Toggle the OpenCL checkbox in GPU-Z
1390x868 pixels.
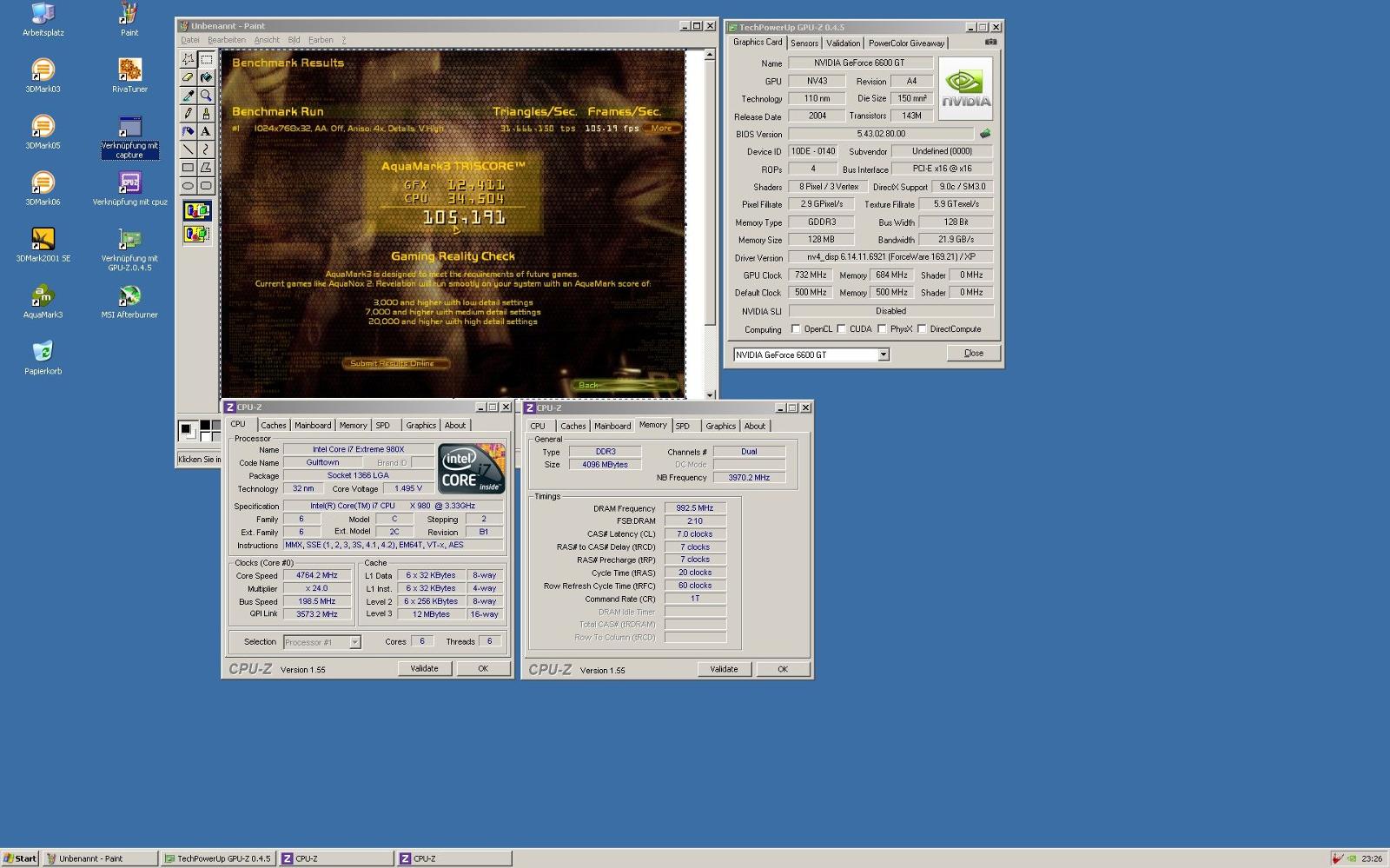pyautogui.click(x=795, y=329)
